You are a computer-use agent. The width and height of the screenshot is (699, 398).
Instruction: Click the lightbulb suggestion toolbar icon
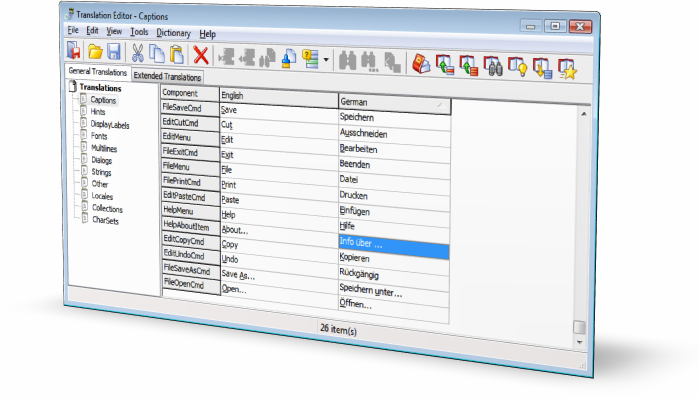coord(517,67)
